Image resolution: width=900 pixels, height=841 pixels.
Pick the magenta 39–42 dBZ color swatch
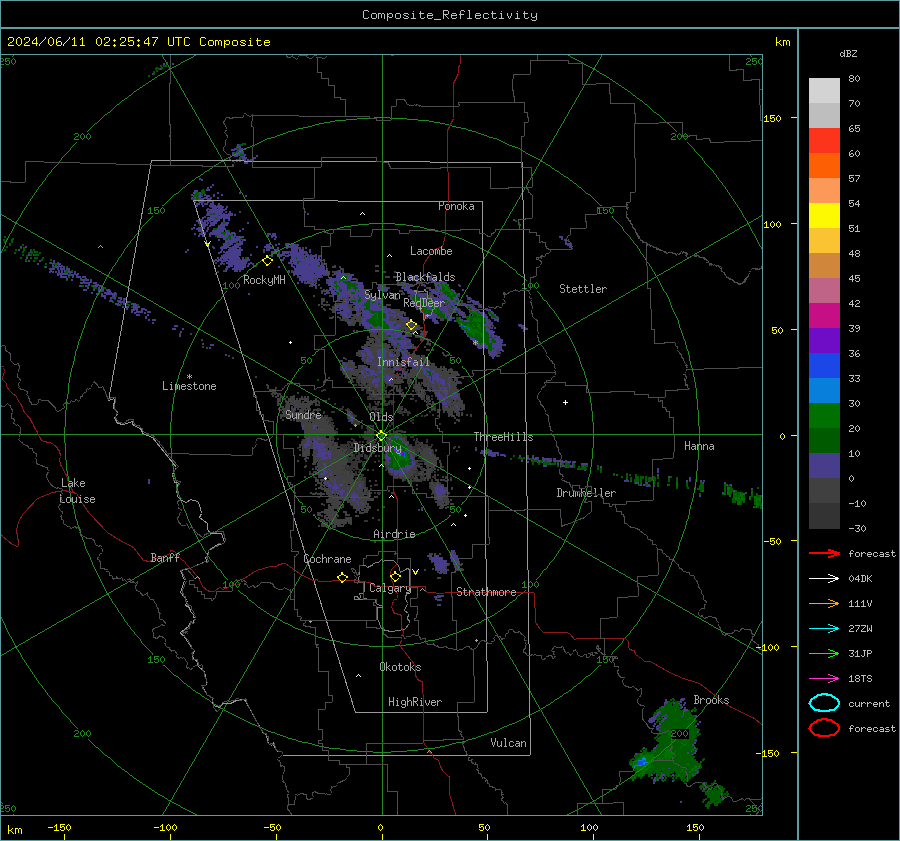(824, 315)
